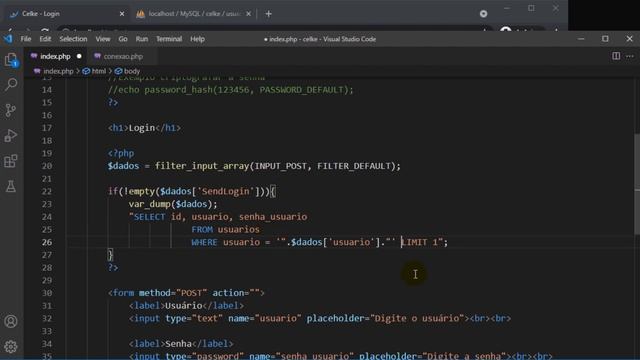Open the Explorer view in activity bar
Viewport: 640px width, 360px height.
click(11, 60)
